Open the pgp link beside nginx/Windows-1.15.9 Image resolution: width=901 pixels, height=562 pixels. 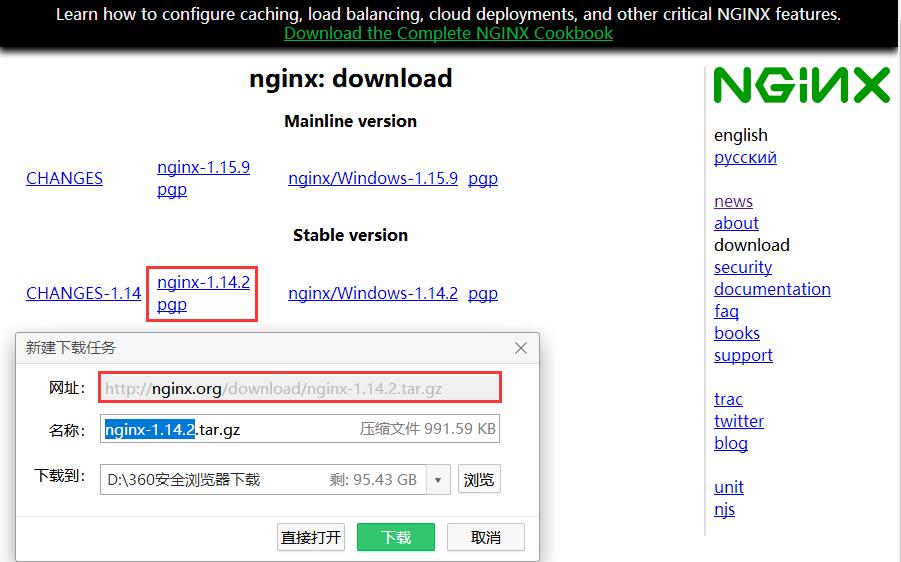coord(483,179)
